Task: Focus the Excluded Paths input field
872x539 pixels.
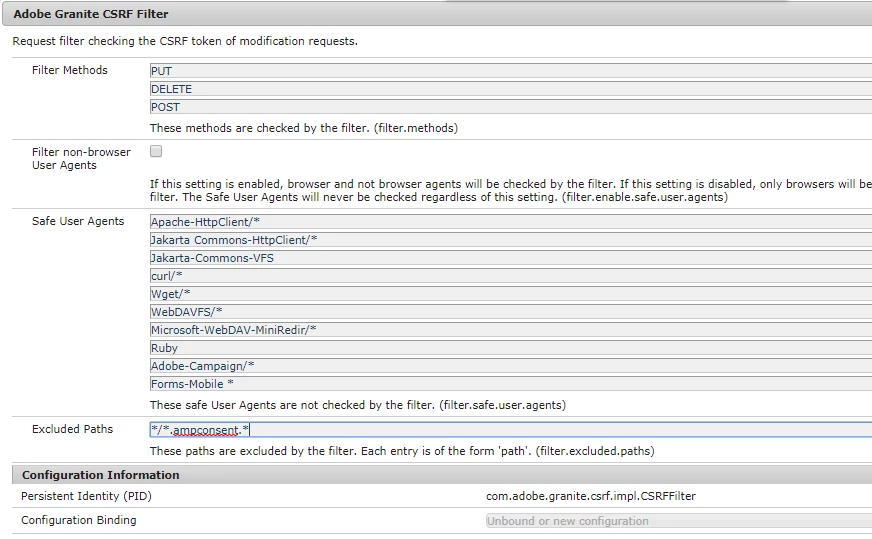Action: pos(511,429)
